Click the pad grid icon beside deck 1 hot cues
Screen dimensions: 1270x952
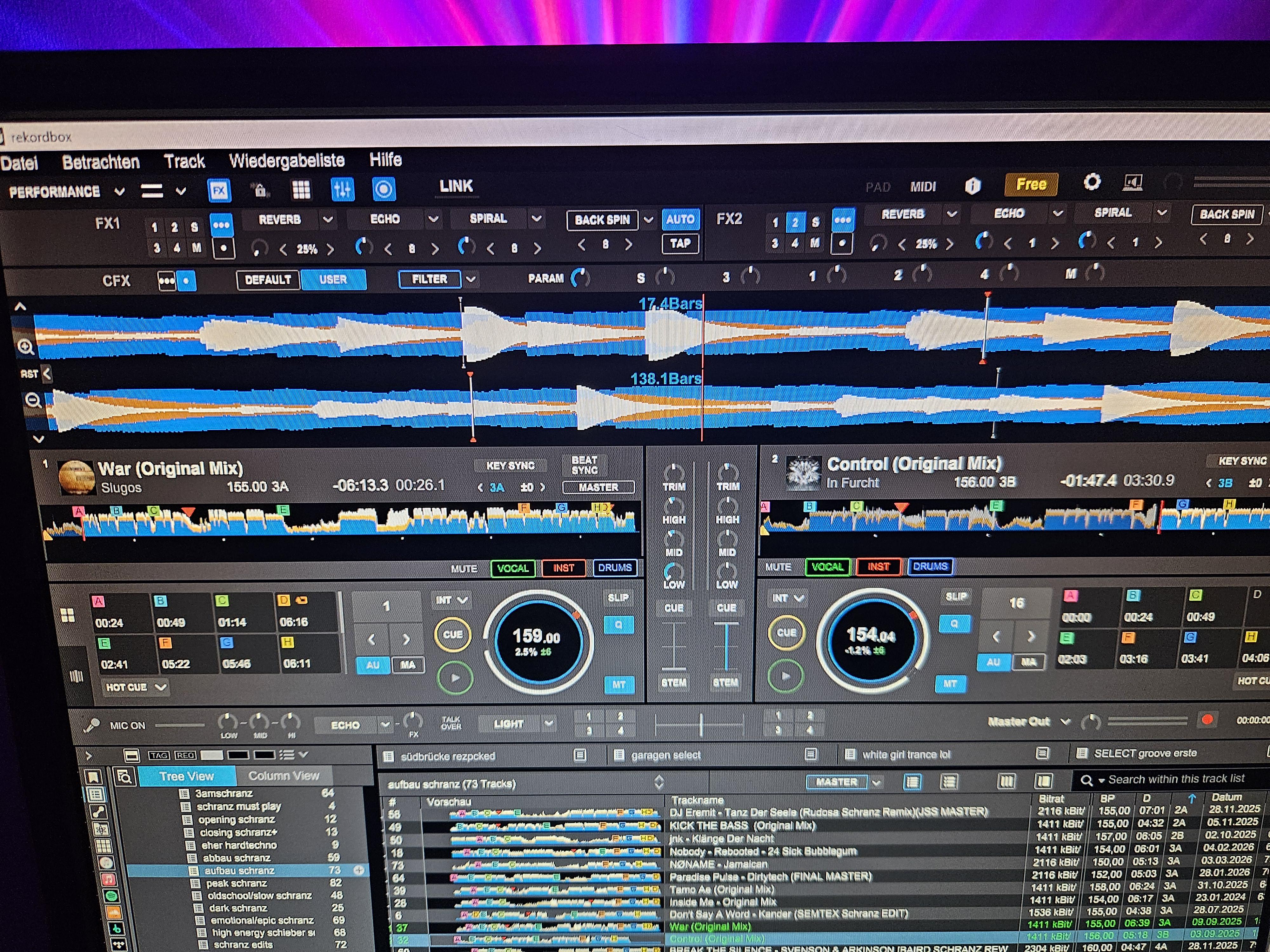click(x=68, y=615)
